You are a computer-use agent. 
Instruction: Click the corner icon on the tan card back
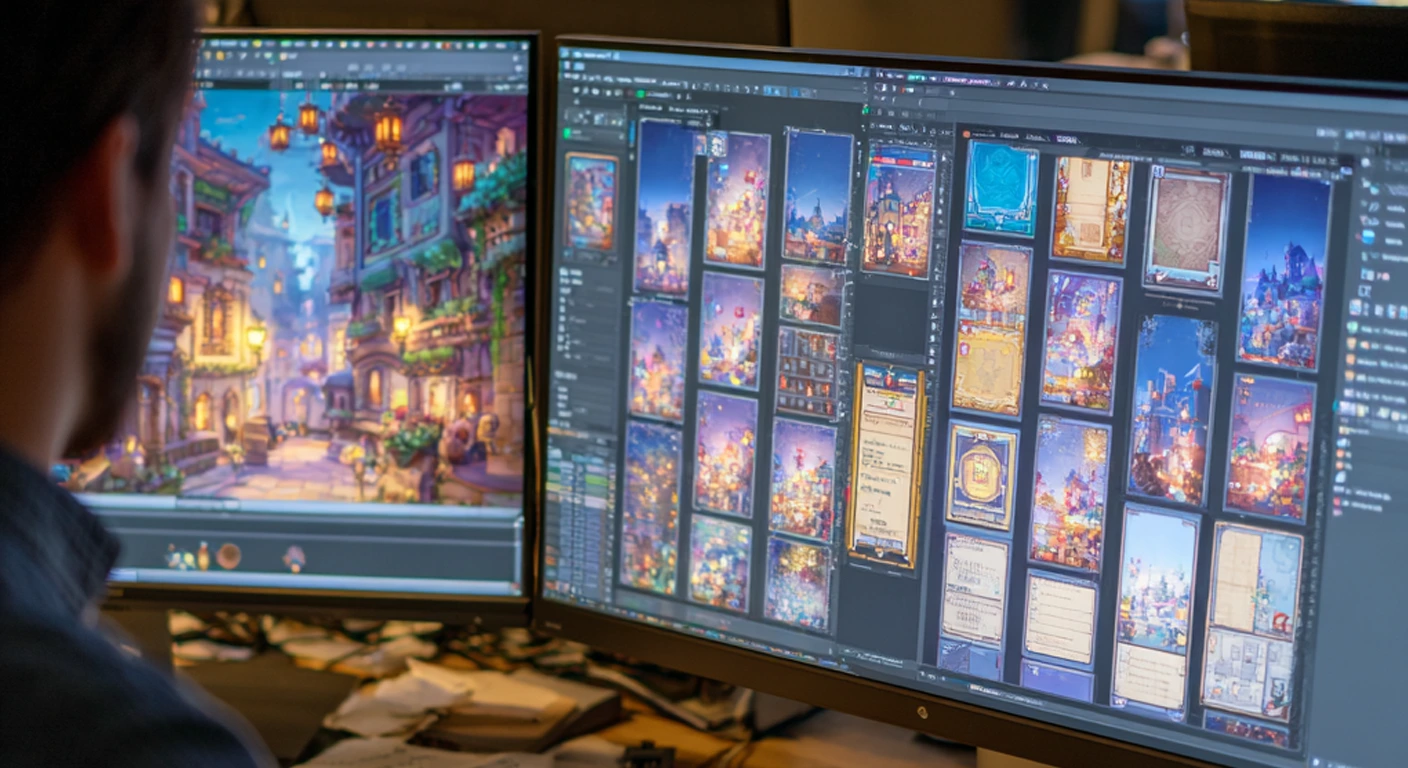(1157, 173)
